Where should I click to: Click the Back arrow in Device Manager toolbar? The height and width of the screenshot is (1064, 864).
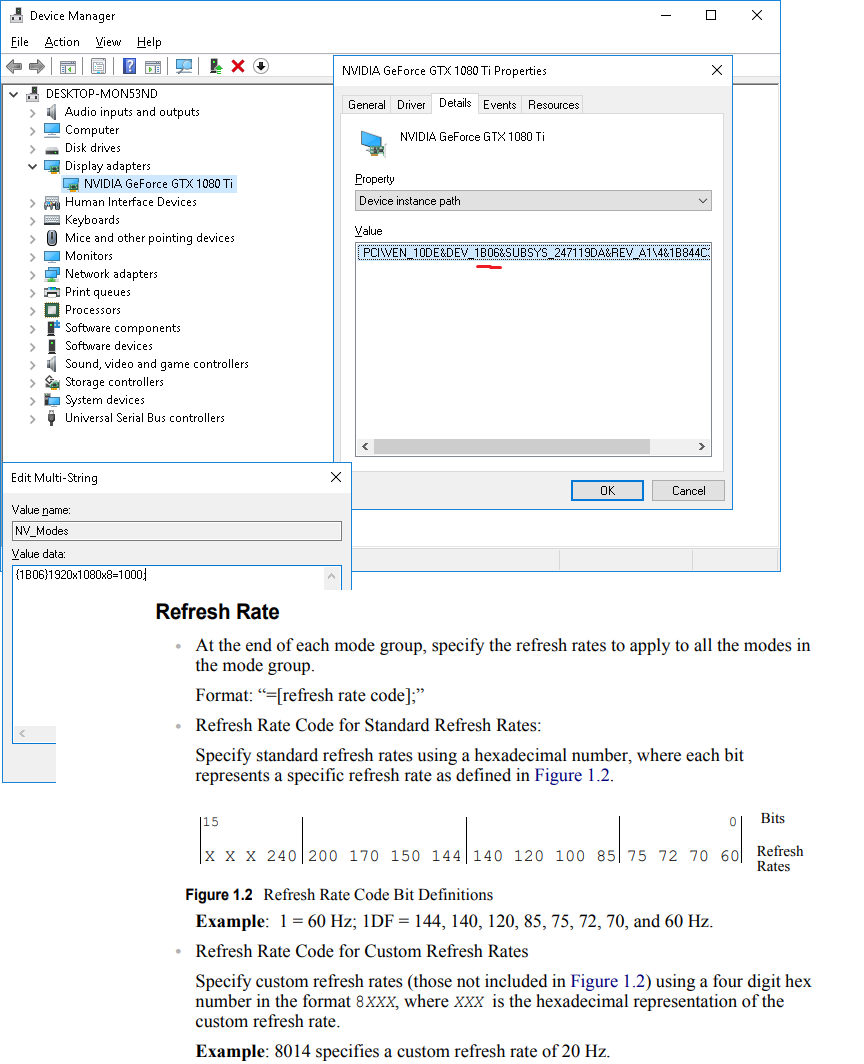(14, 66)
